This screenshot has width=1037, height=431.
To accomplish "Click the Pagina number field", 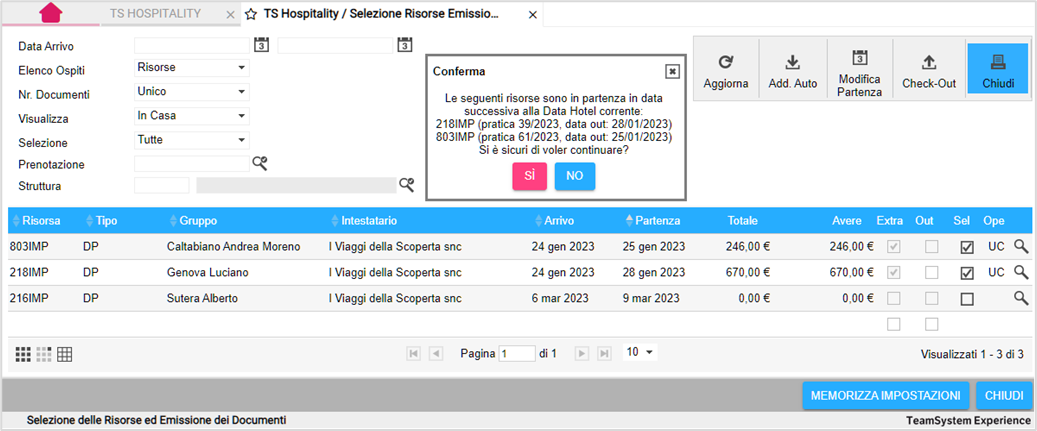I will (517, 354).
